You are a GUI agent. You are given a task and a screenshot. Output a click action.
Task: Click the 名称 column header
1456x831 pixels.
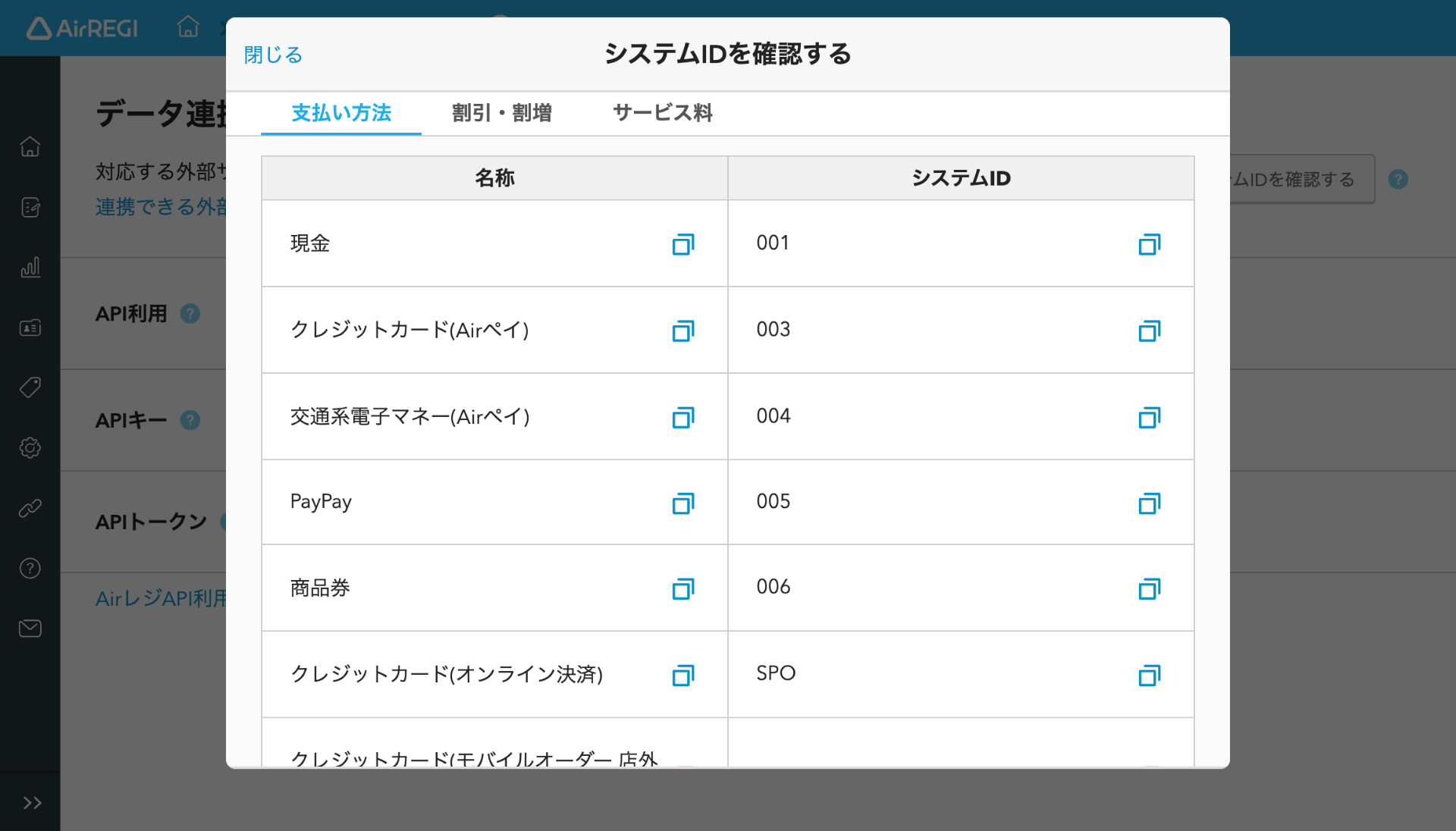[494, 178]
